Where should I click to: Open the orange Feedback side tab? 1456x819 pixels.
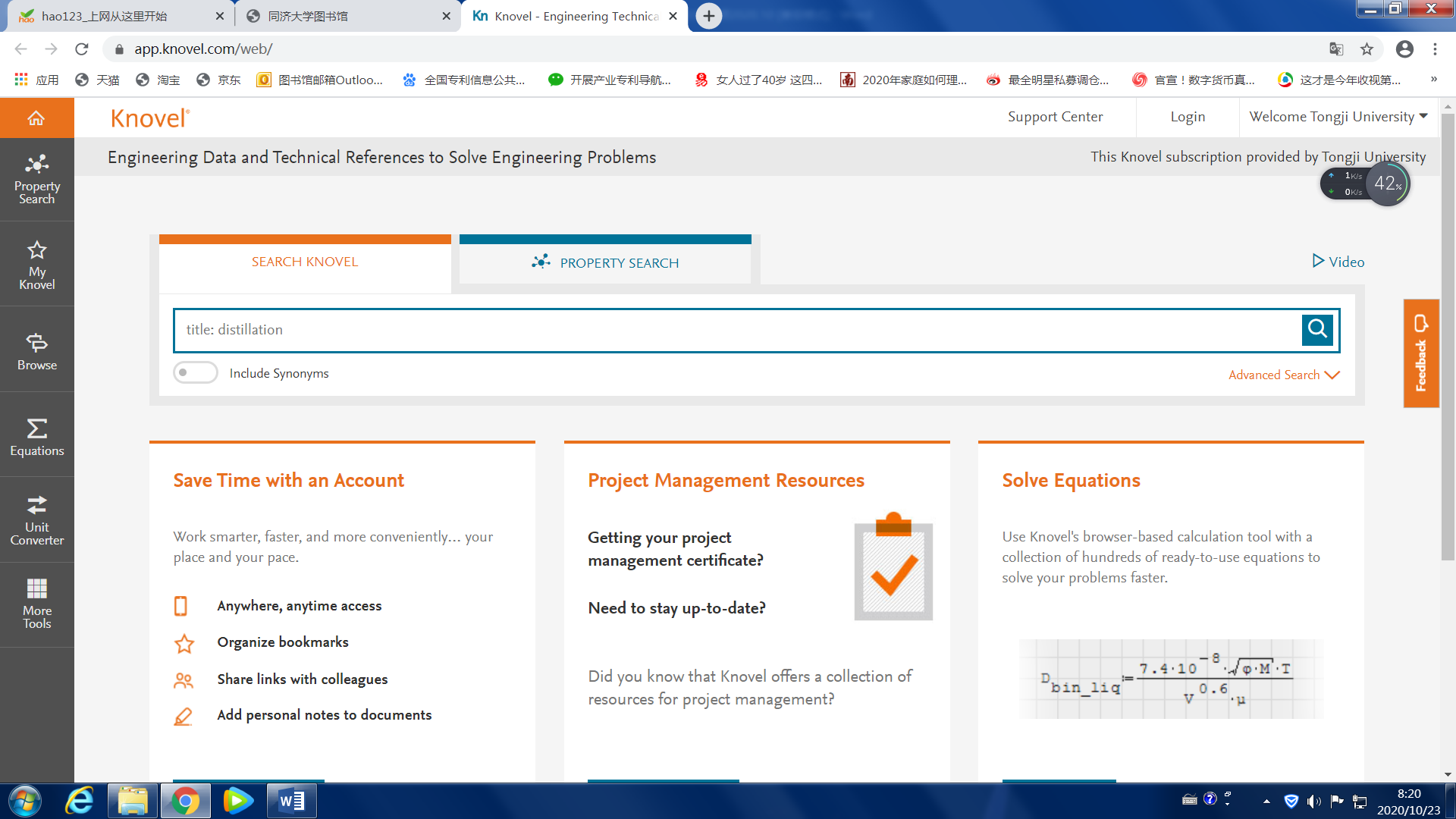pyautogui.click(x=1421, y=353)
